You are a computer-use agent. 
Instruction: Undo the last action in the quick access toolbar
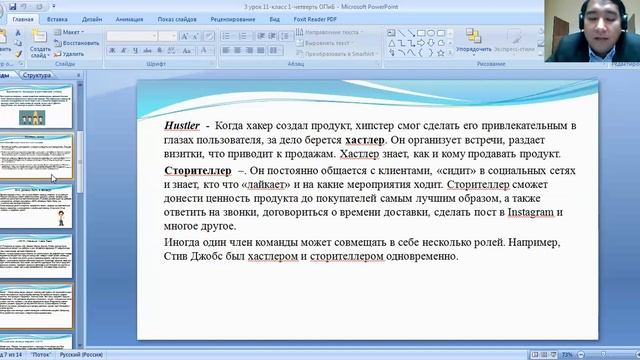pos(24,7)
